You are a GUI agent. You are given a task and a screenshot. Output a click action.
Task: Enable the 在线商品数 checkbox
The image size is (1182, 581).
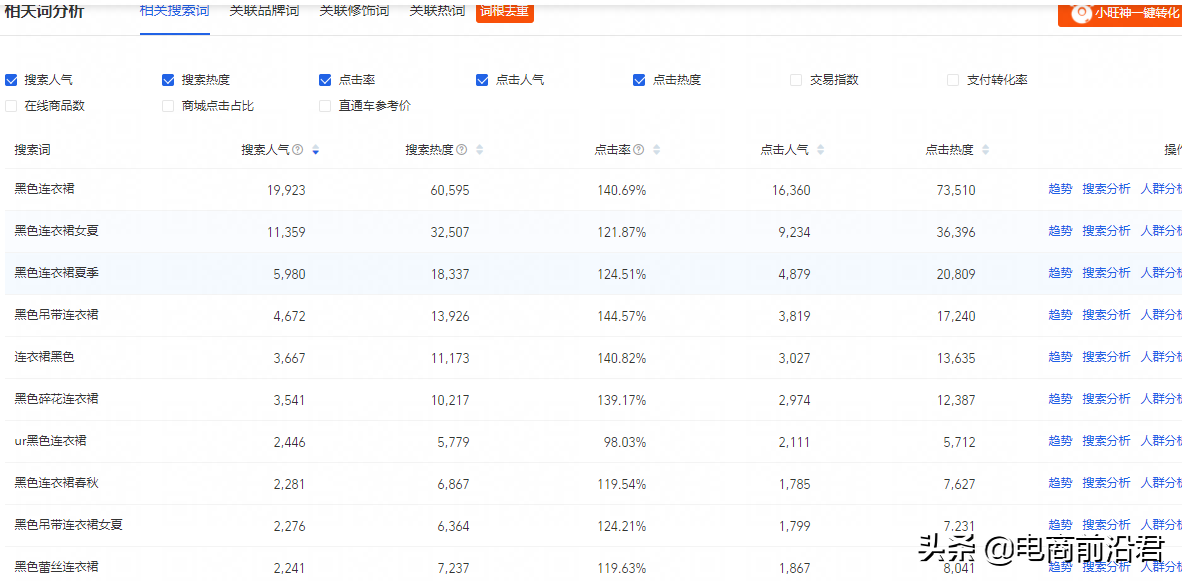coord(12,105)
